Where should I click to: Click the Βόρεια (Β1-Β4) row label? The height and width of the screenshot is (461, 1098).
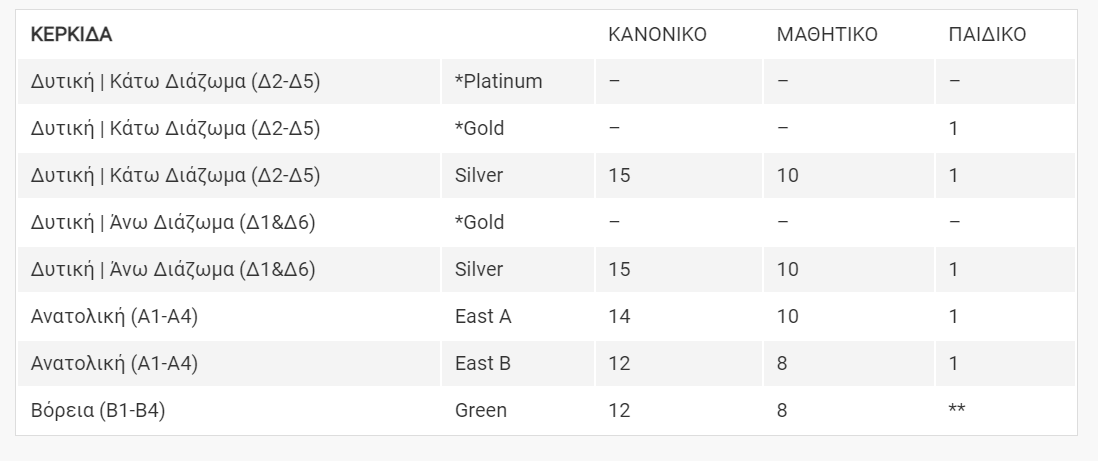98,410
